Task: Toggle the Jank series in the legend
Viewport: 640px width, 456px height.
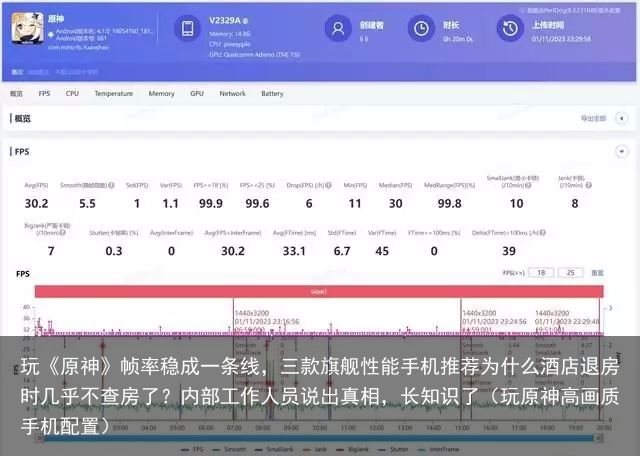Action: [315, 449]
